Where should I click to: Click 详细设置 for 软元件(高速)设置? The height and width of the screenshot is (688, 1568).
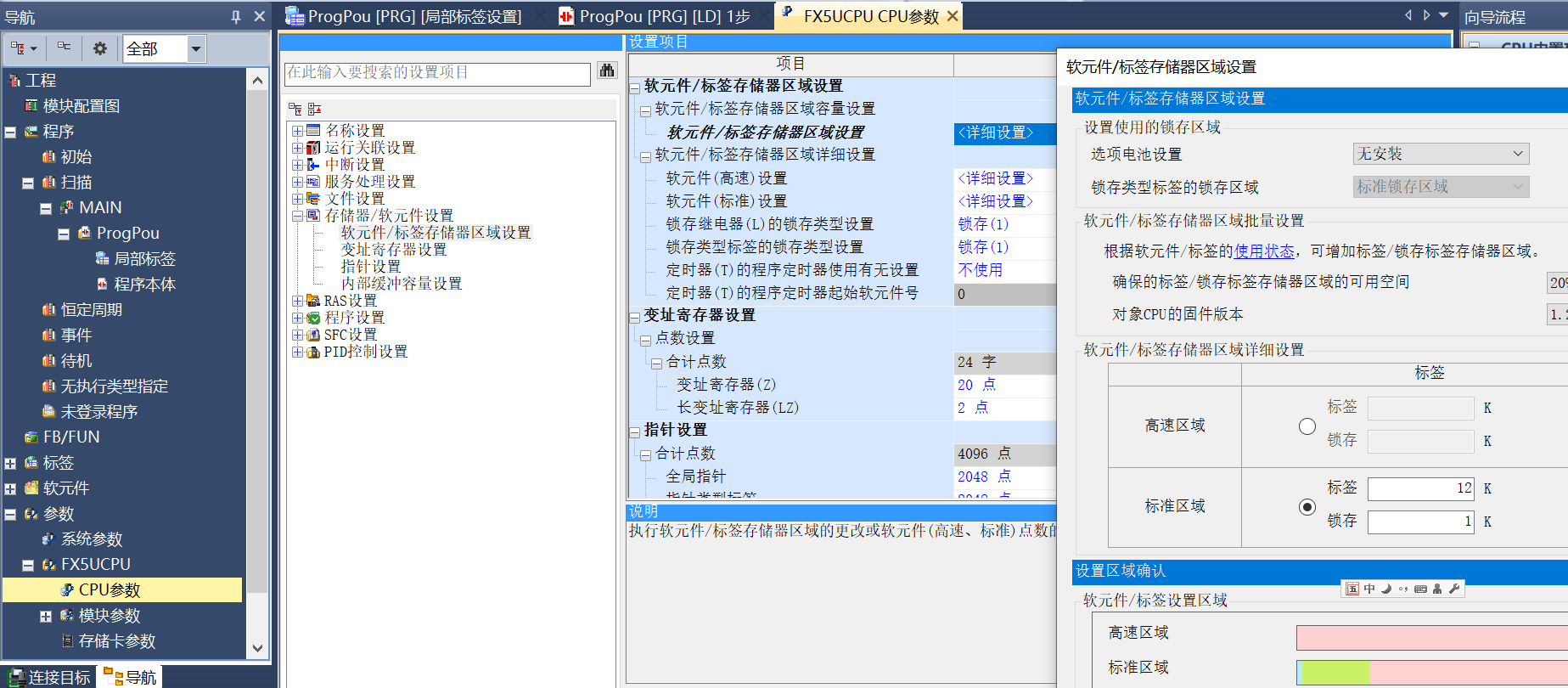[995, 178]
